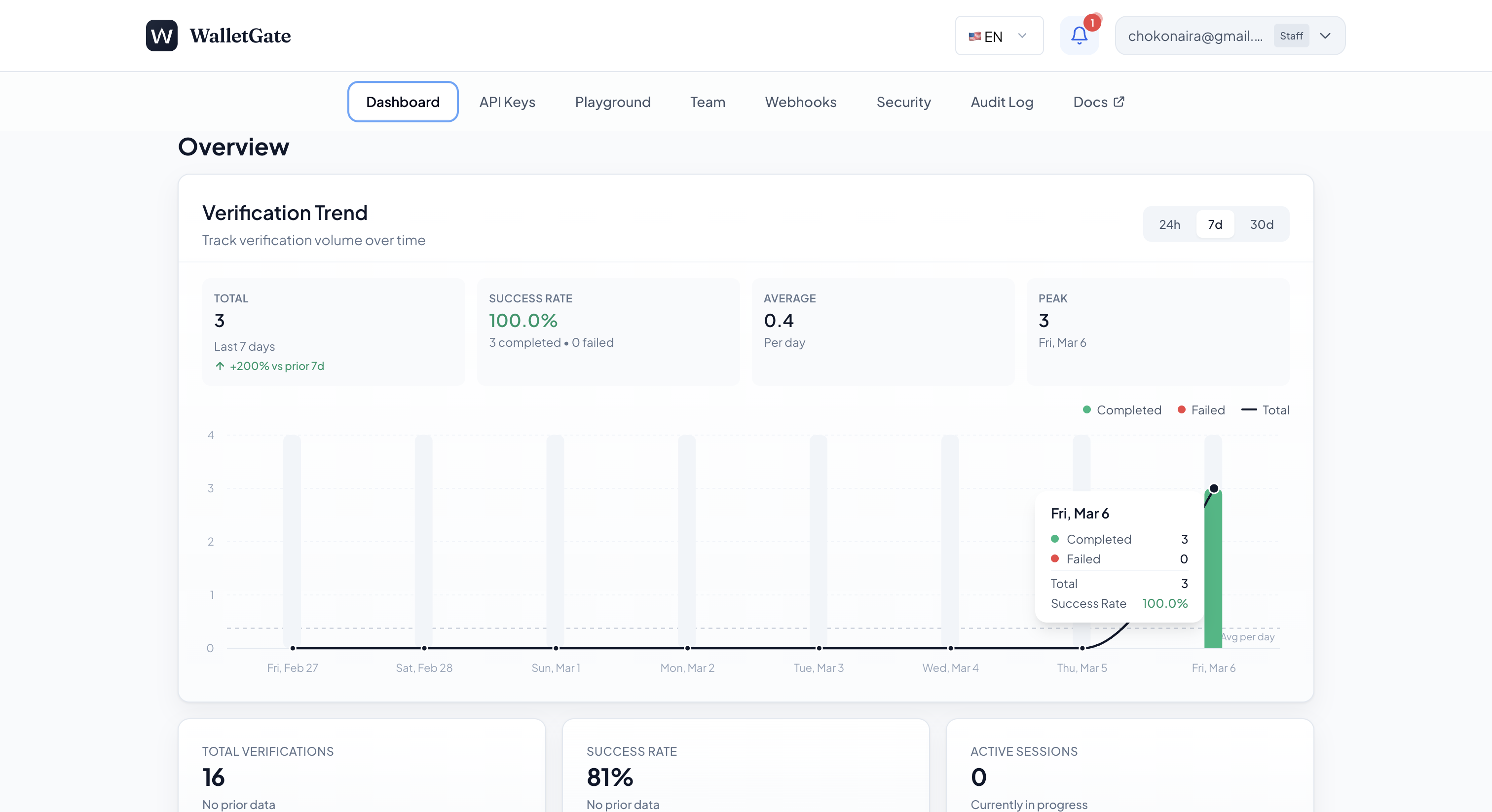
Task: Click the WalletGate W logo icon
Action: [x=162, y=36]
